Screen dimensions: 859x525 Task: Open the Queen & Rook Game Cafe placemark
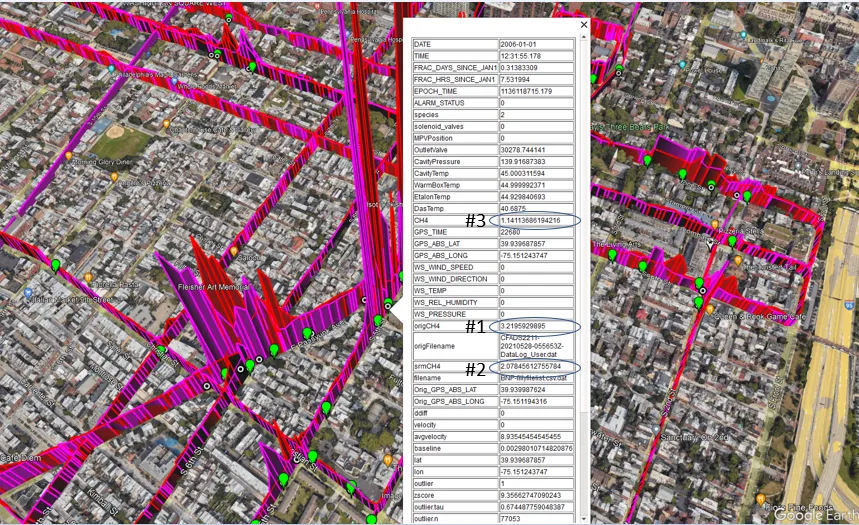pyautogui.click(x=709, y=309)
